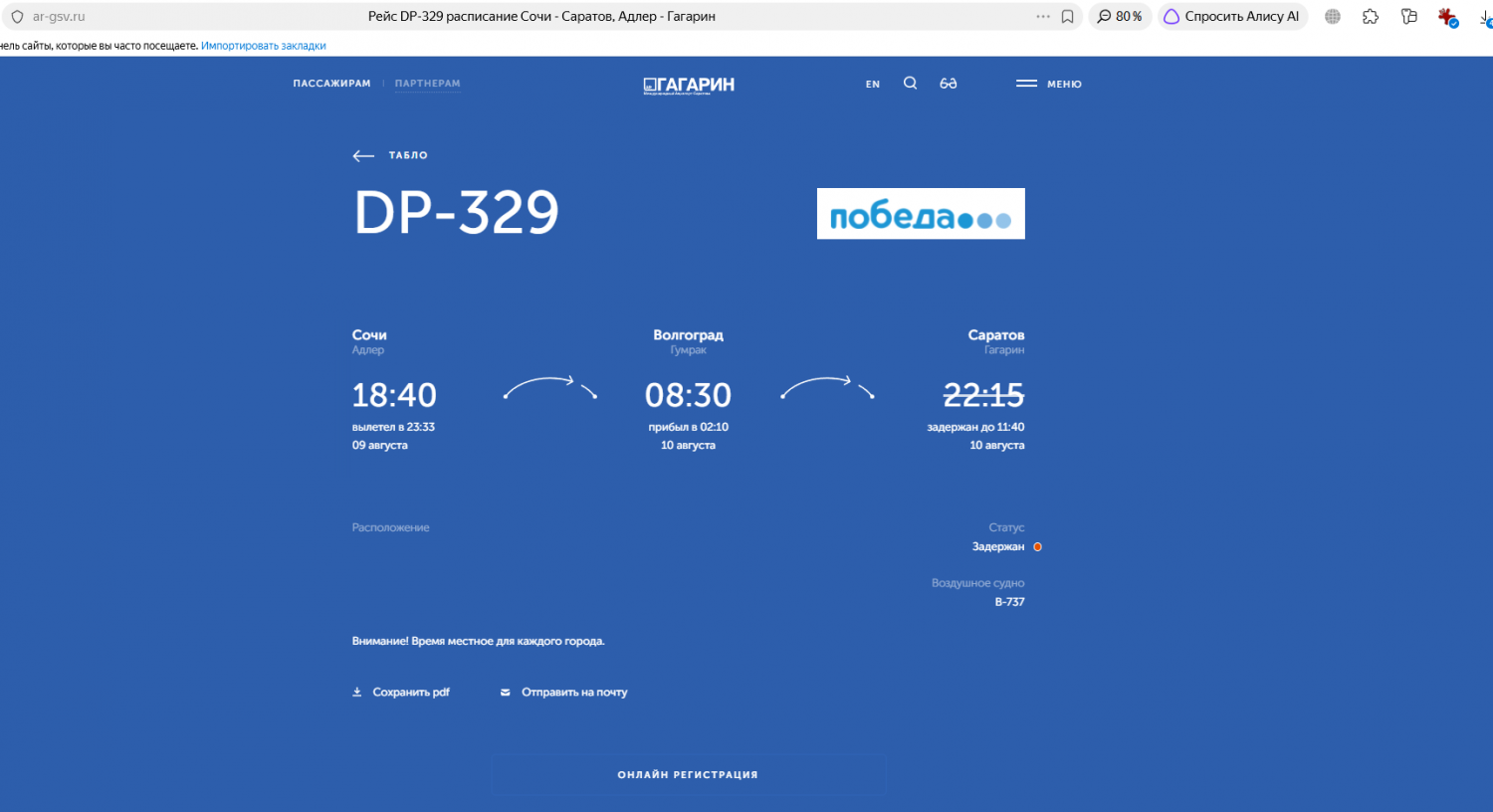
Task: Click the text прибыл в 02:10
Action: pos(689,427)
